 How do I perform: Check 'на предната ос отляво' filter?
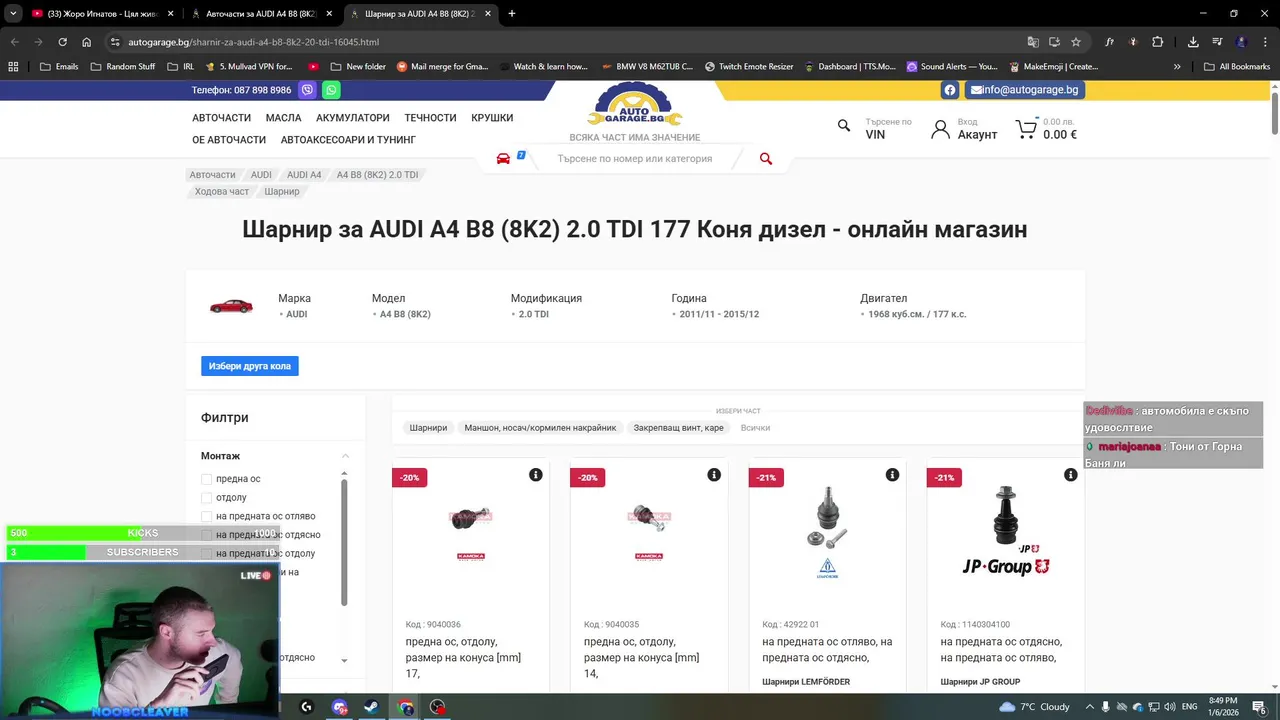click(207, 516)
